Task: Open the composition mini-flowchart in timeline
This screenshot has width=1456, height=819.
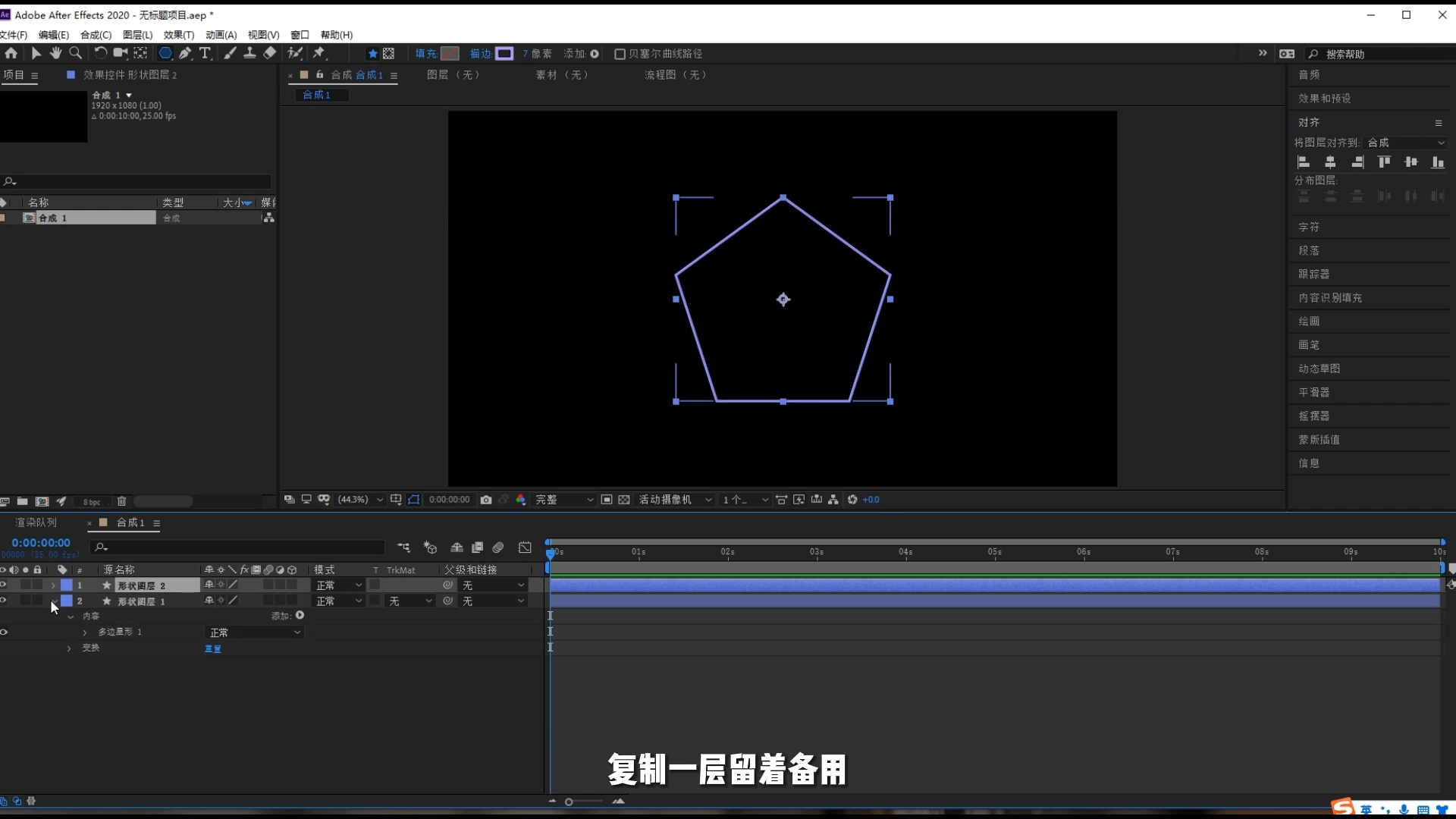Action: coord(403,548)
